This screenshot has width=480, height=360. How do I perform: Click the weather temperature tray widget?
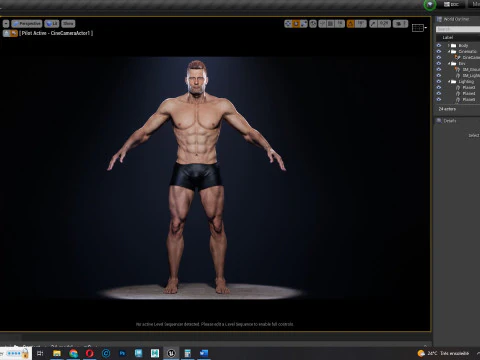tap(443, 353)
